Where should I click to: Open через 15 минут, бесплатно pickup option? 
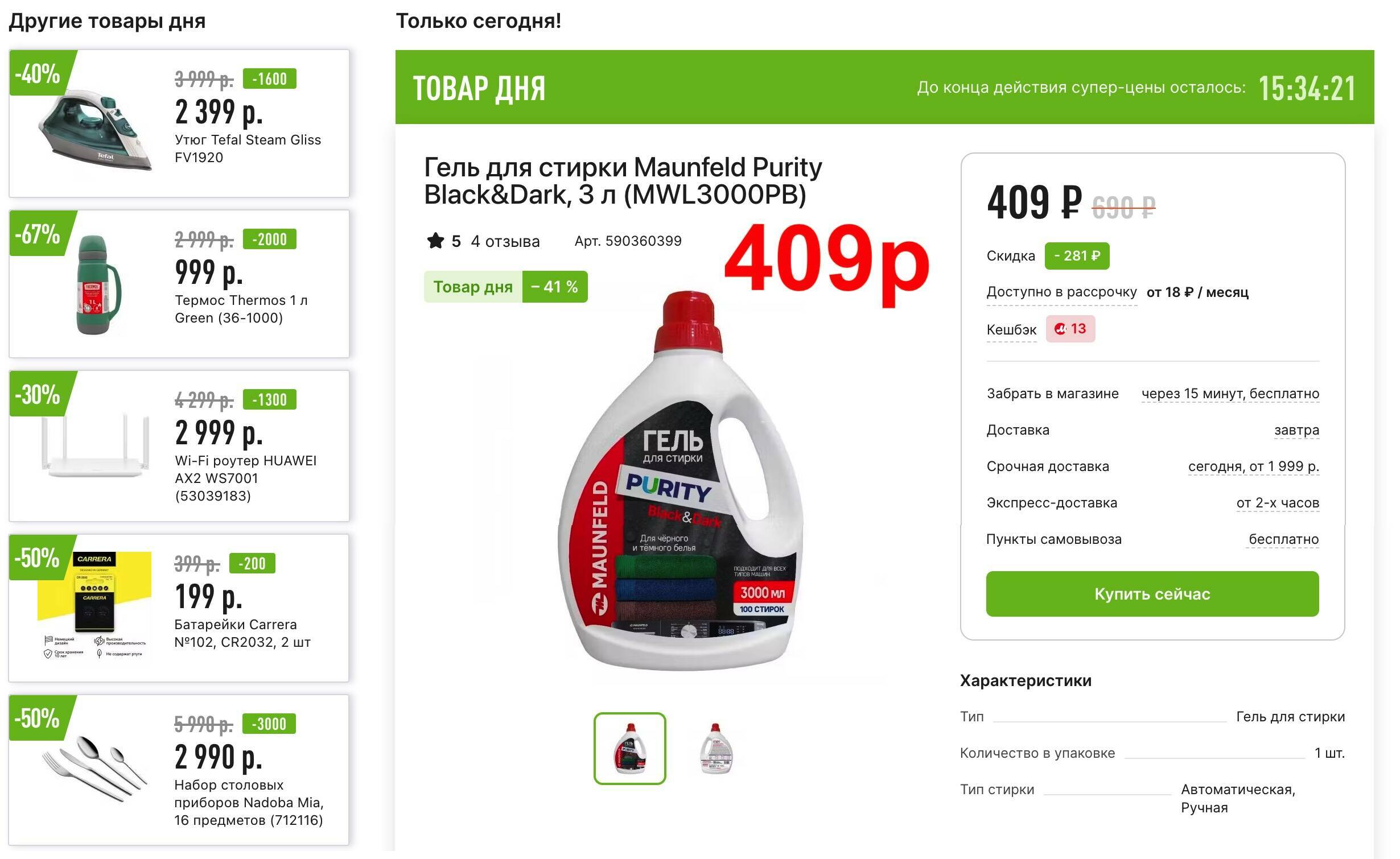coord(1230,394)
